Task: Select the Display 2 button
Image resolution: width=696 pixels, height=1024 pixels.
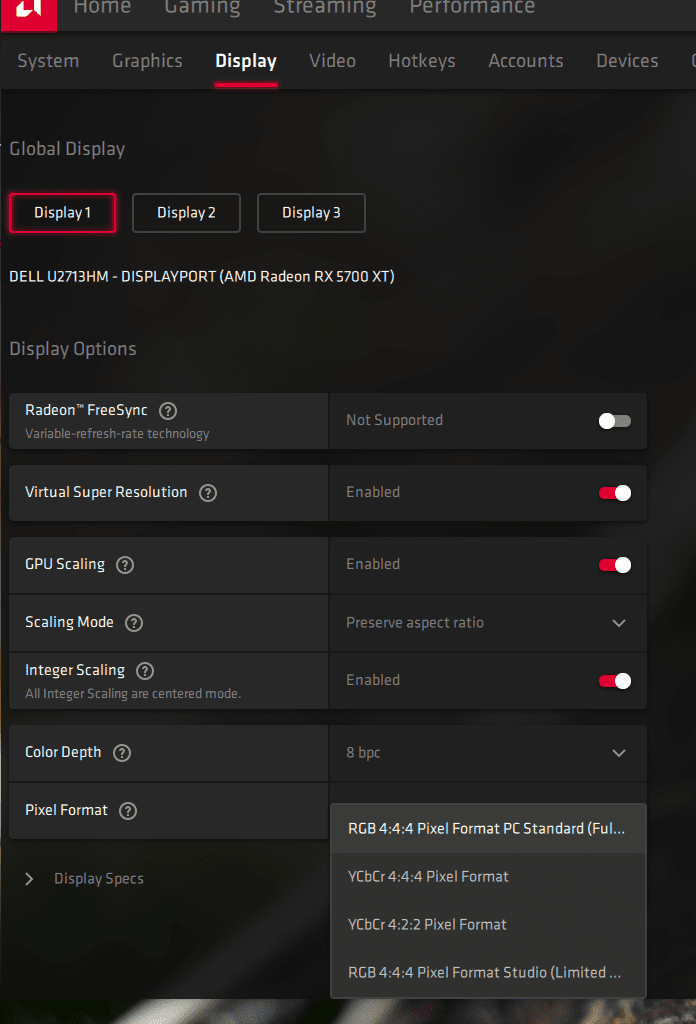Action: pos(186,213)
